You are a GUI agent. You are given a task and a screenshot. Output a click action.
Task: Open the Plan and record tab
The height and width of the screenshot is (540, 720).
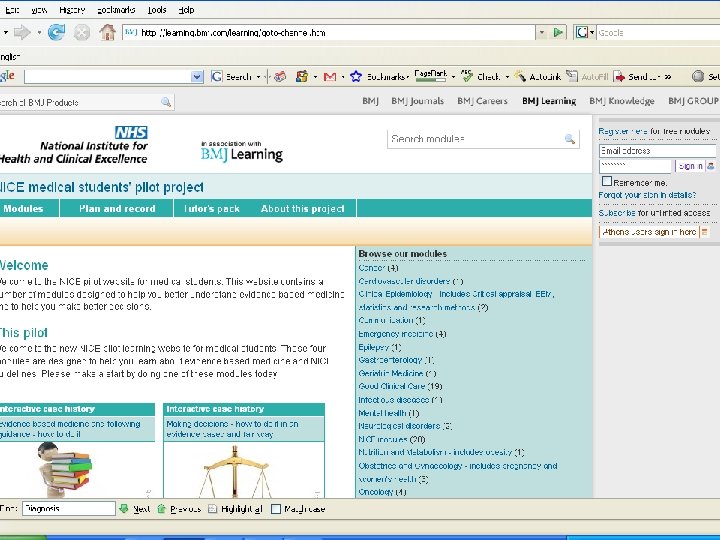click(117, 208)
